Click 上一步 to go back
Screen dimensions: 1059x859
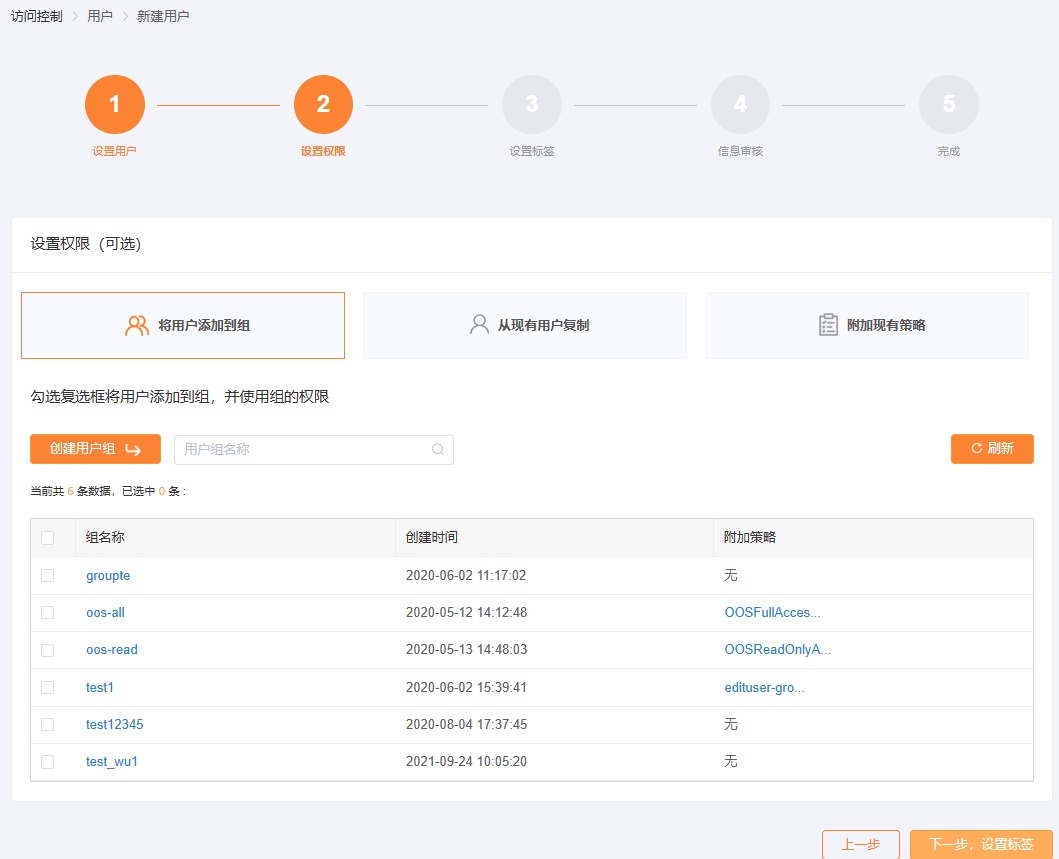click(861, 844)
